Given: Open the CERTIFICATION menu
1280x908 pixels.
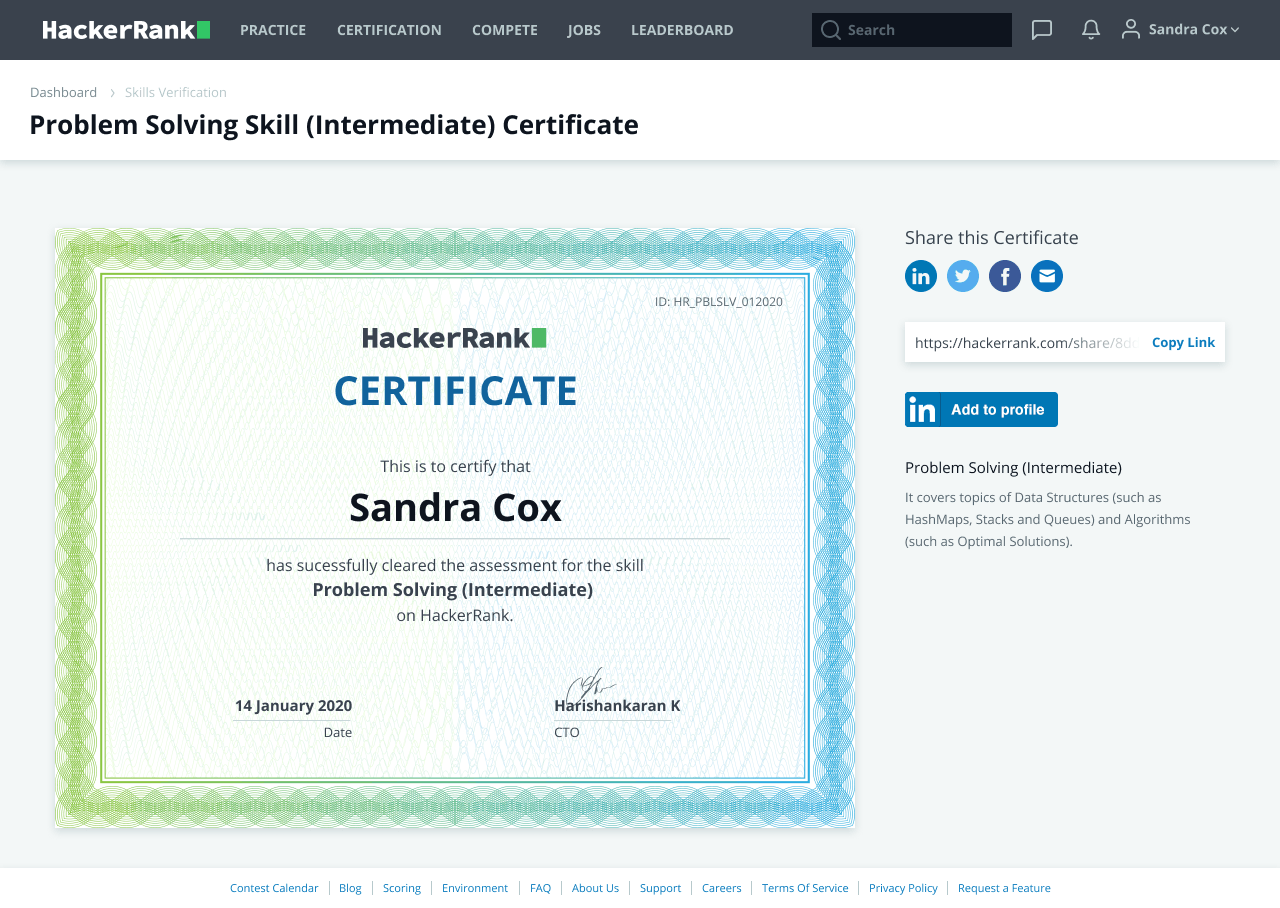Looking at the screenshot, I should (x=389, y=29).
